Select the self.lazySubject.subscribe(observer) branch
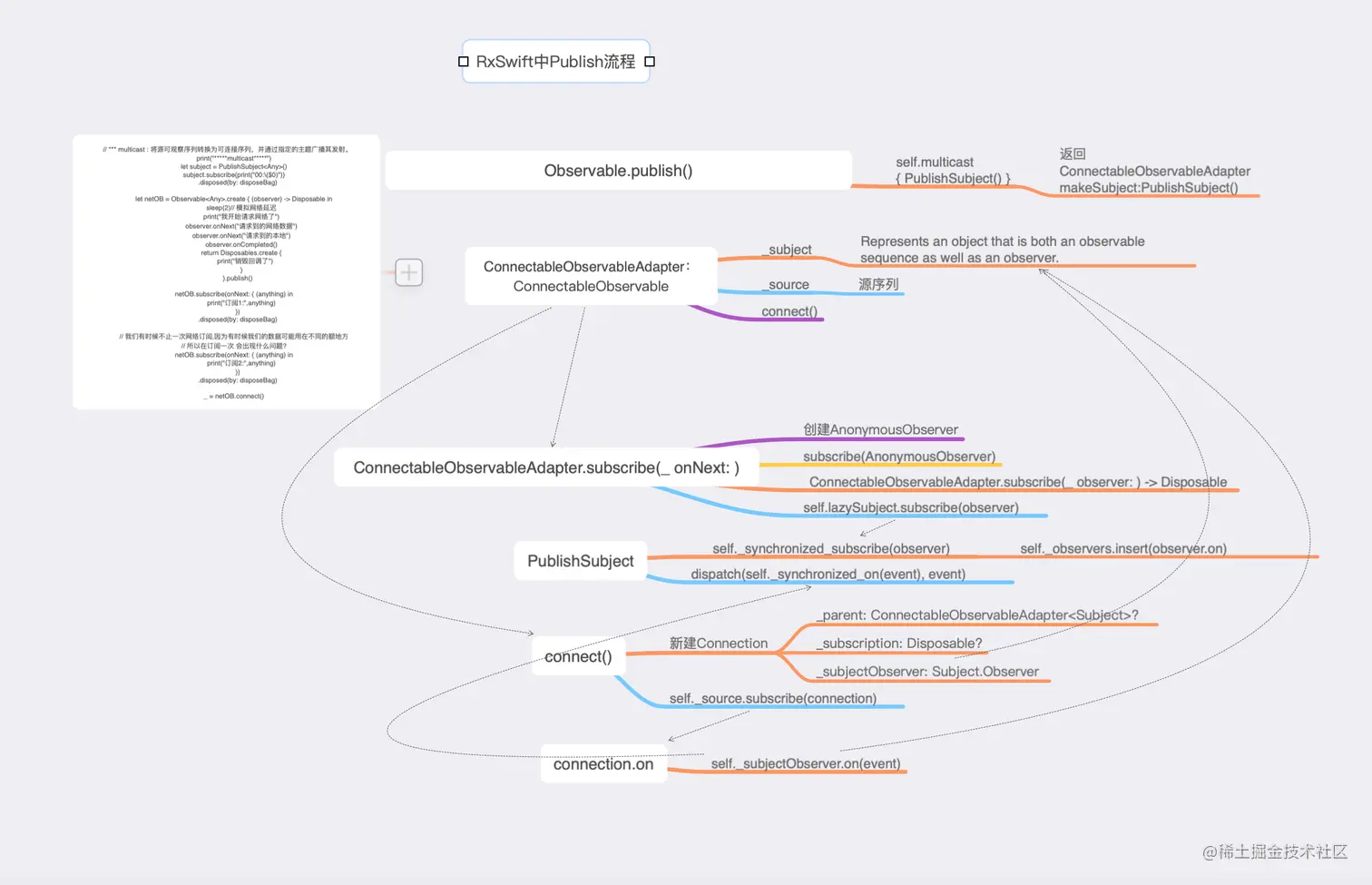Screen dimensions: 1372x885 click(911, 507)
